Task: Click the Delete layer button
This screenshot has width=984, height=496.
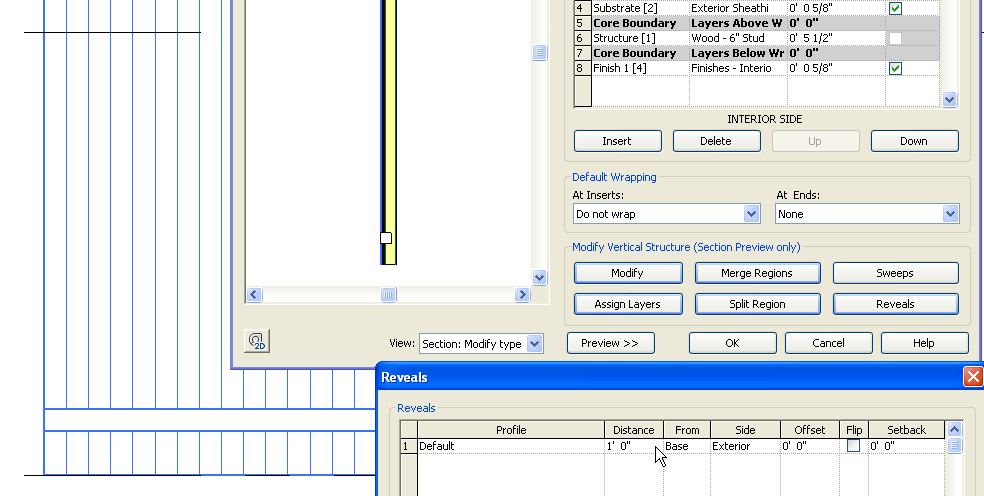Action: point(717,141)
